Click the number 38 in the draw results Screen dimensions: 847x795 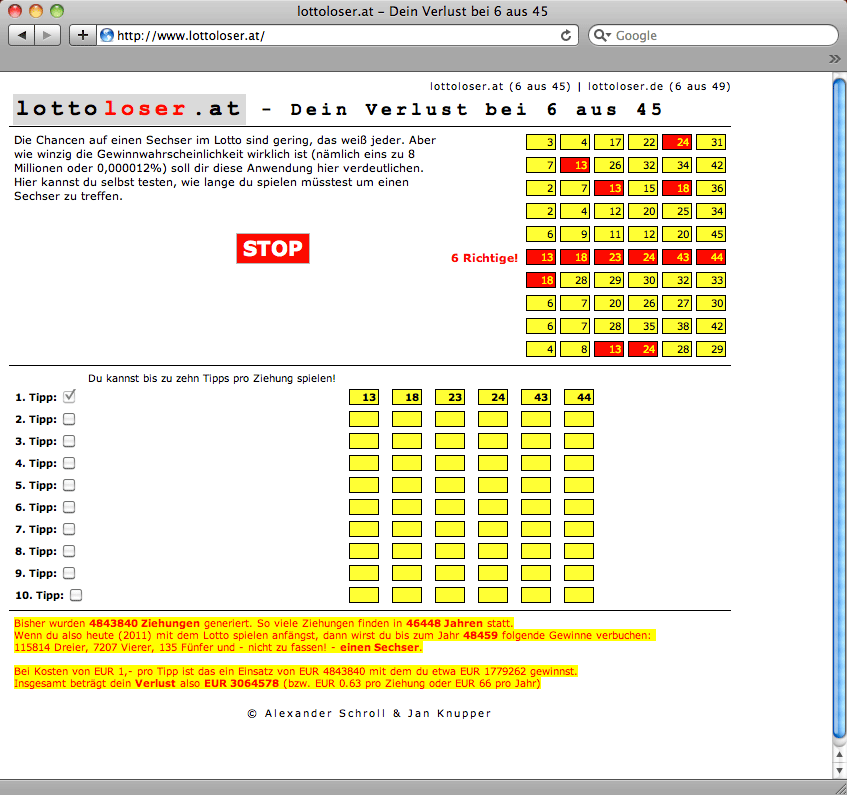[677, 326]
